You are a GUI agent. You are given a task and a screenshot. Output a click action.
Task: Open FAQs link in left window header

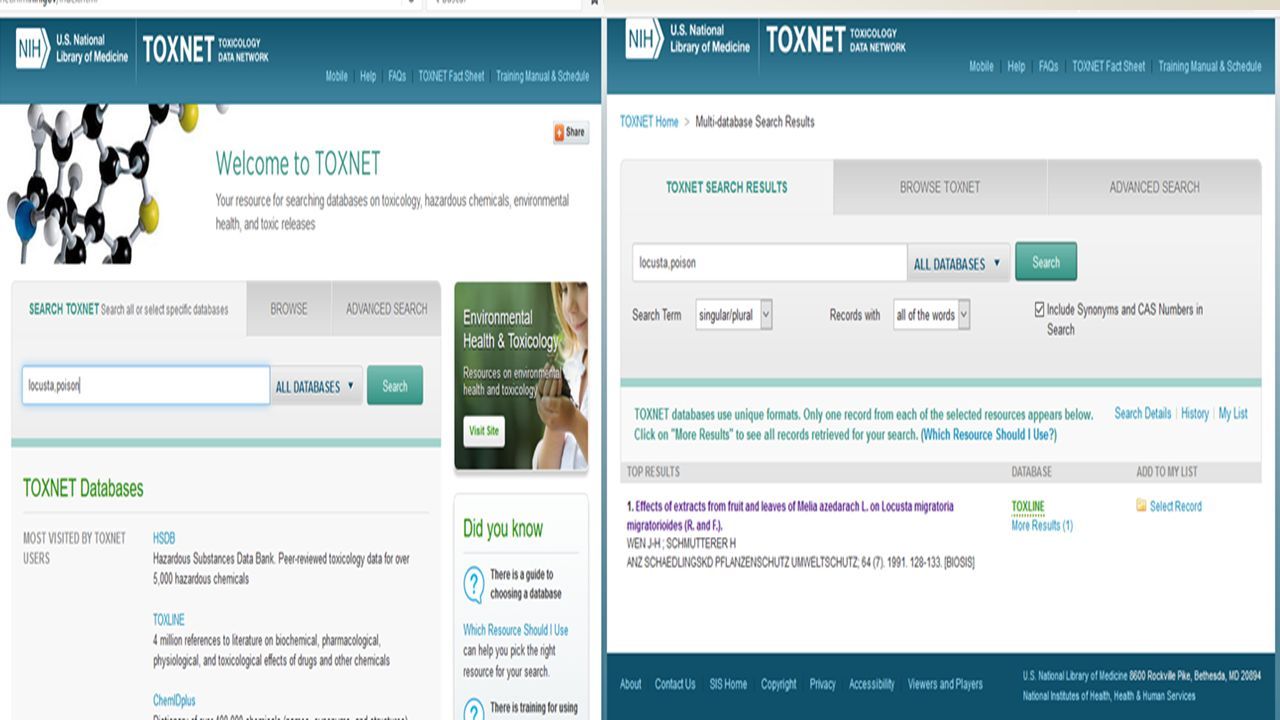click(x=397, y=76)
